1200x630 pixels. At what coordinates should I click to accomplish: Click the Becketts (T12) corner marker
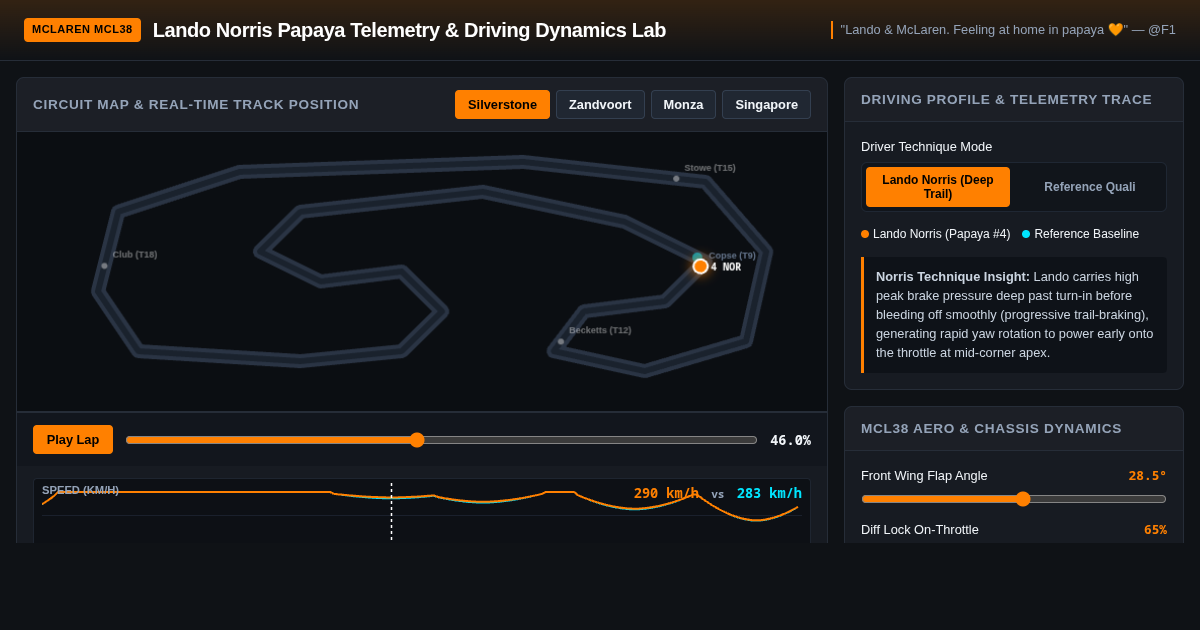561,342
